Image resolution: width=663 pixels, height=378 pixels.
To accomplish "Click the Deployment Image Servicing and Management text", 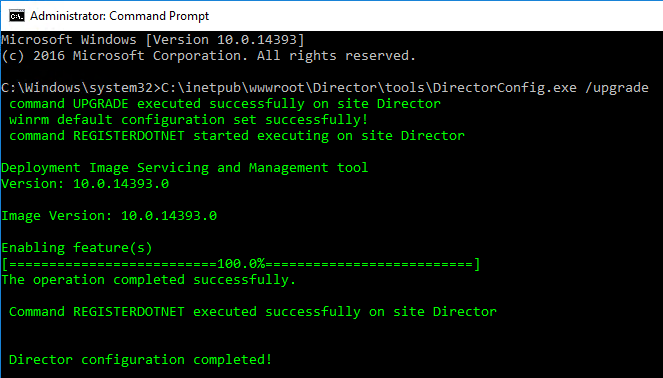I will coord(184,168).
